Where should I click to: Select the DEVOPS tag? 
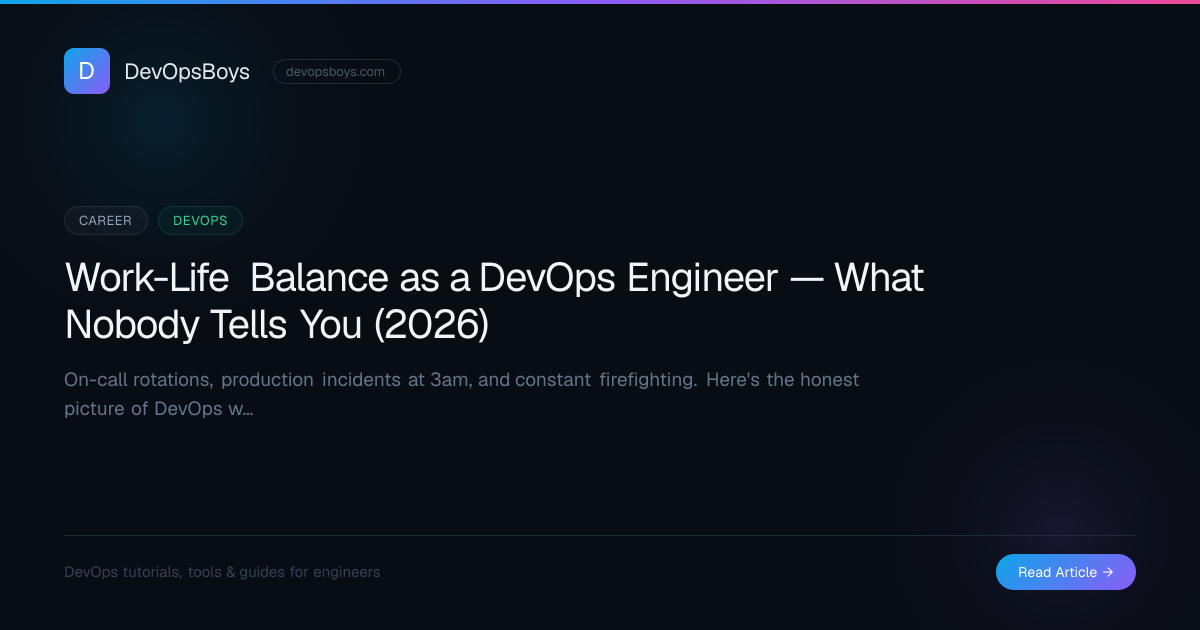(200, 220)
